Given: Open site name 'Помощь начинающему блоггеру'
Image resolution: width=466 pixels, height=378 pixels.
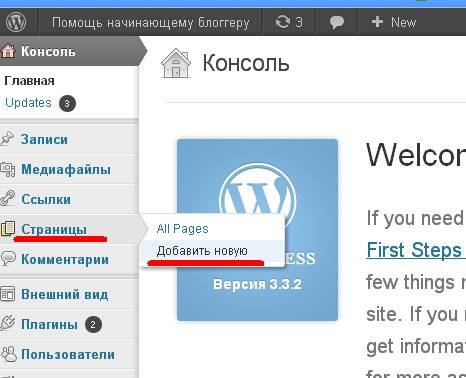Looking at the screenshot, I should pos(151,23).
